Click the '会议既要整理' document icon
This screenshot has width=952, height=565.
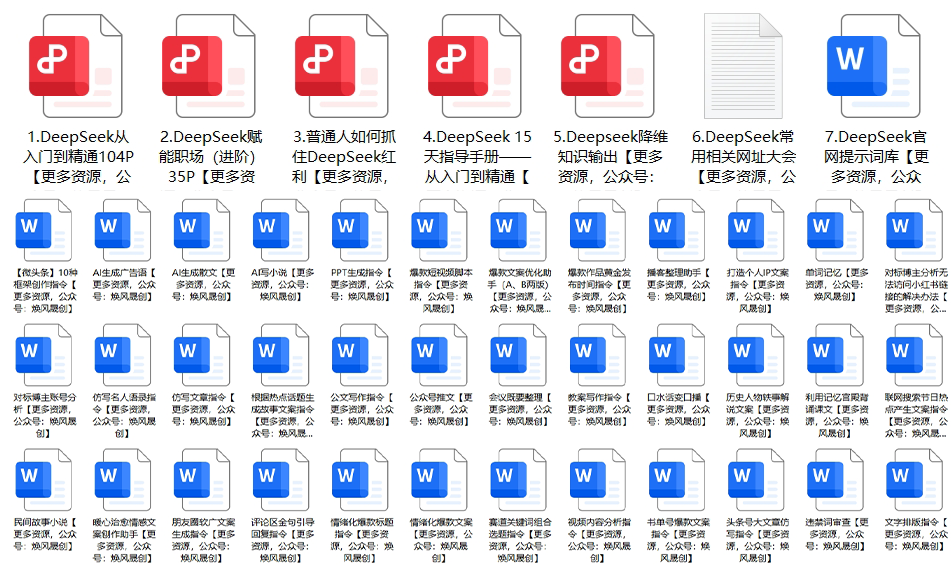coord(516,354)
